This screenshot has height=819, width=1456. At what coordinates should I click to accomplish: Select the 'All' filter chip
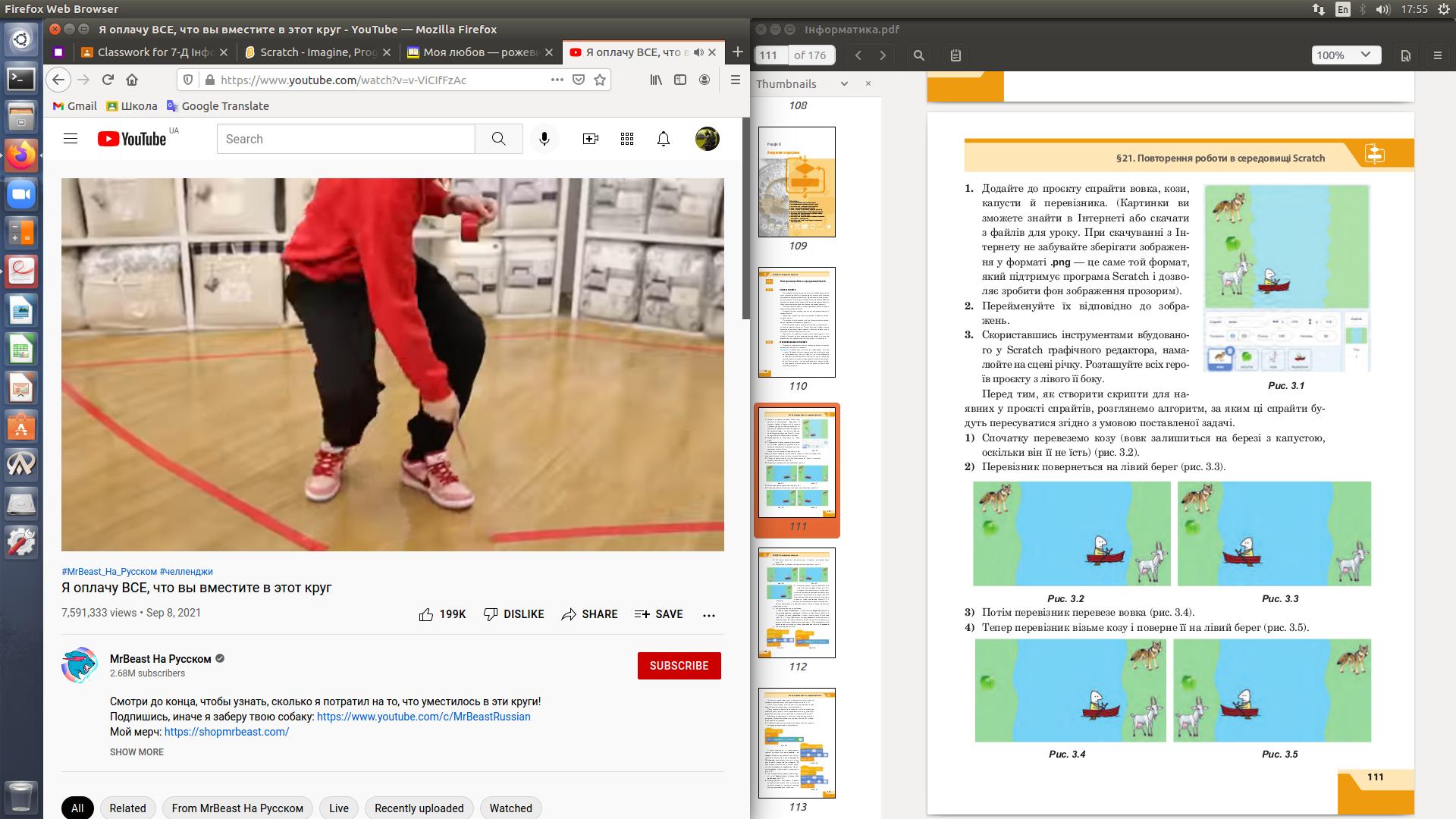(77, 808)
